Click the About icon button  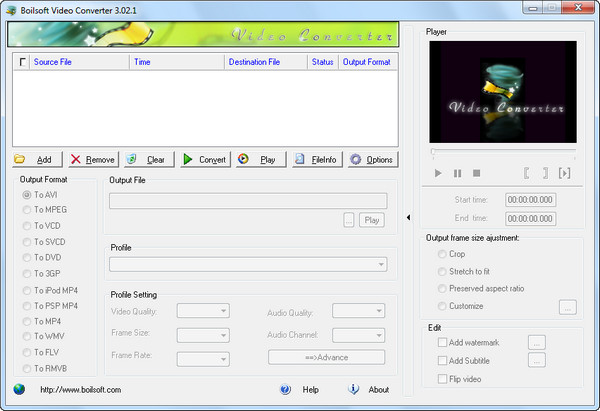(353, 390)
